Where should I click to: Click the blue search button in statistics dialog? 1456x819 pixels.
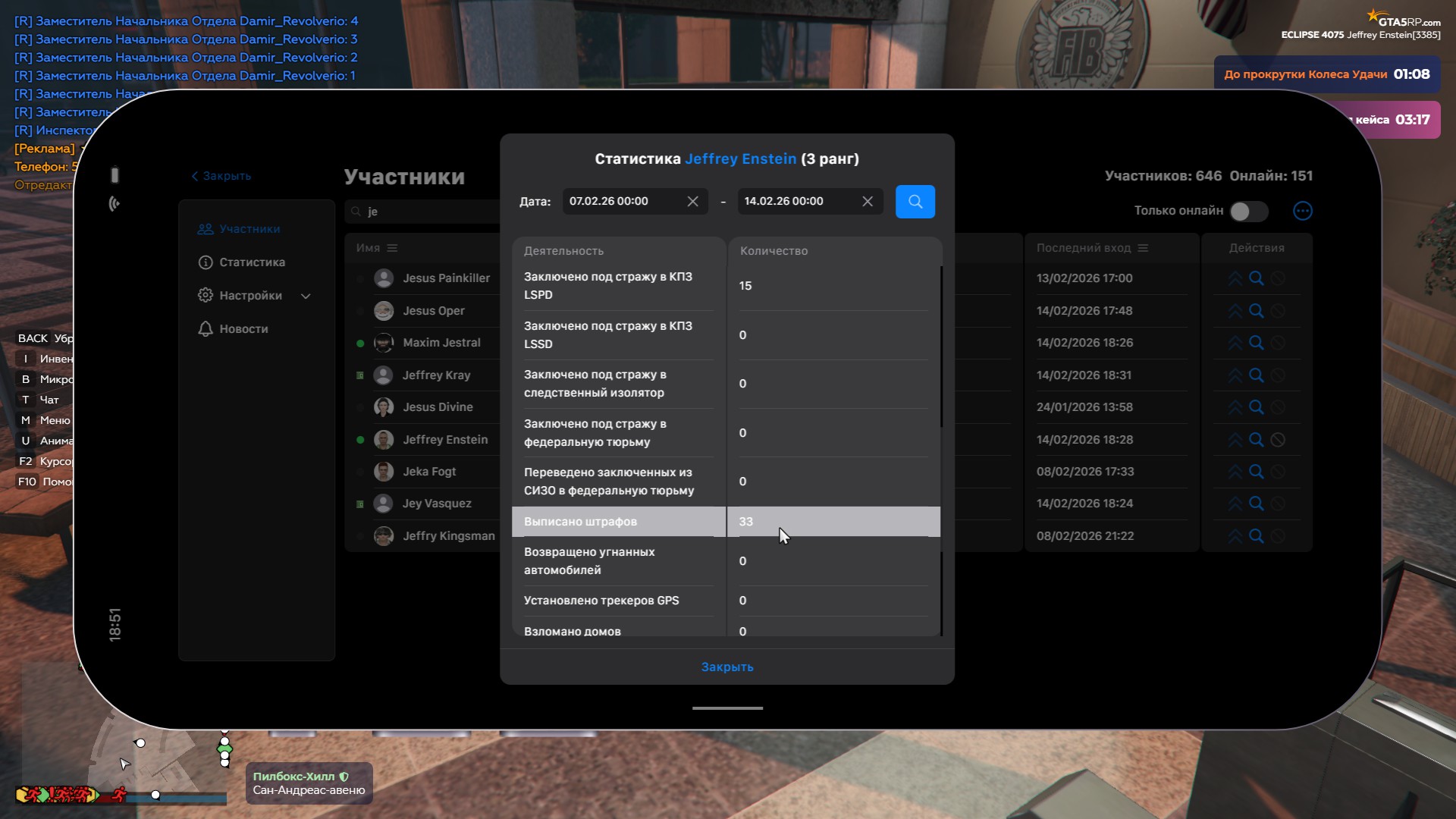click(x=915, y=202)
